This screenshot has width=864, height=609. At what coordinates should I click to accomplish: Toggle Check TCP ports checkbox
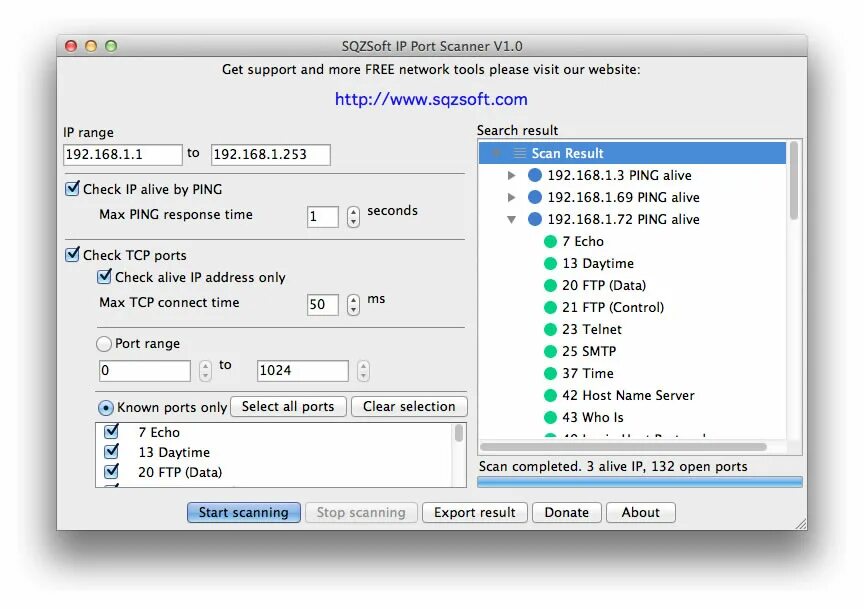(x=72, y=254)
